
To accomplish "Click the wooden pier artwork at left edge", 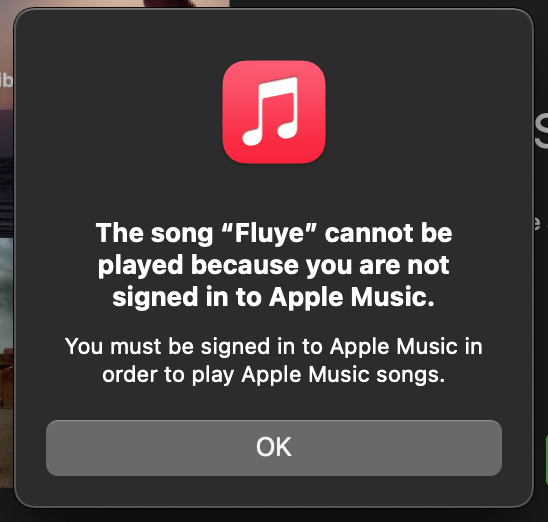I will (6, 377).
